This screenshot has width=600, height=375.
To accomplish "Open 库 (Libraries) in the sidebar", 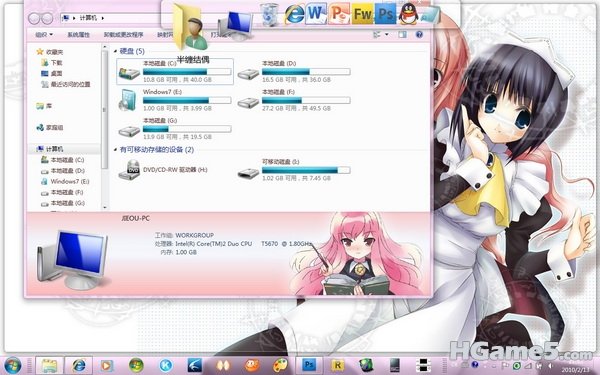I will click(x=44, y=106).
